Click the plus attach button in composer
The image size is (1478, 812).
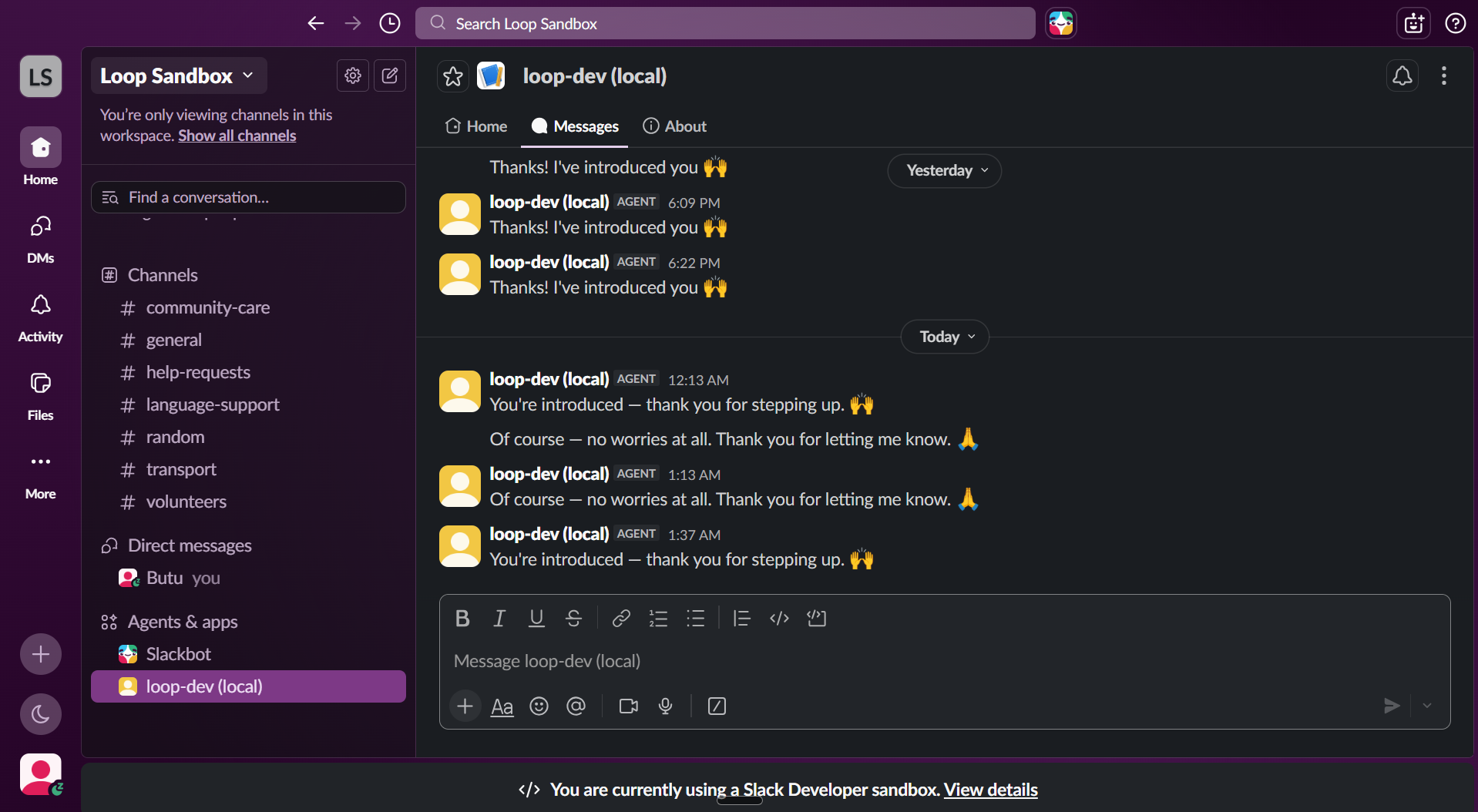[465, 706]
